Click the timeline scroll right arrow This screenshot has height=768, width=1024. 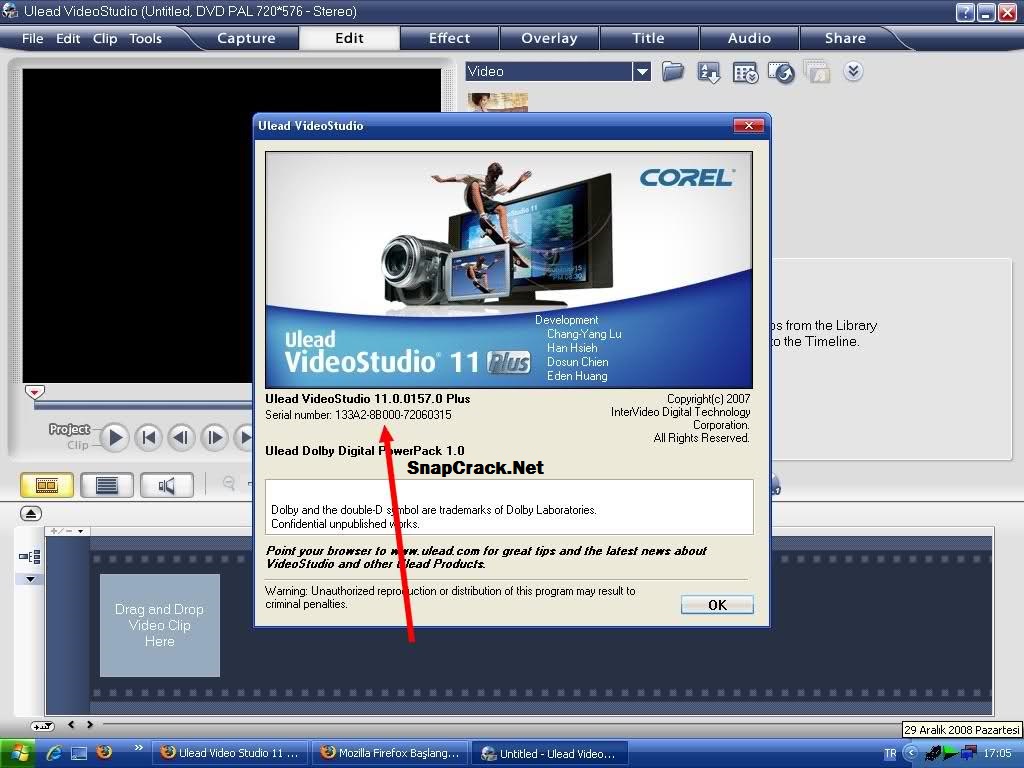[x=90, y=724]
